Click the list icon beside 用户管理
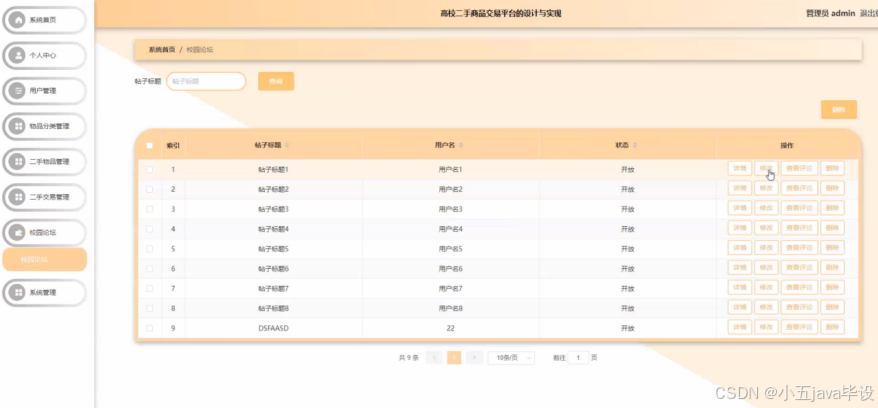Image resolution: width=878 pixels, height=408 pixels. [18, 91]
